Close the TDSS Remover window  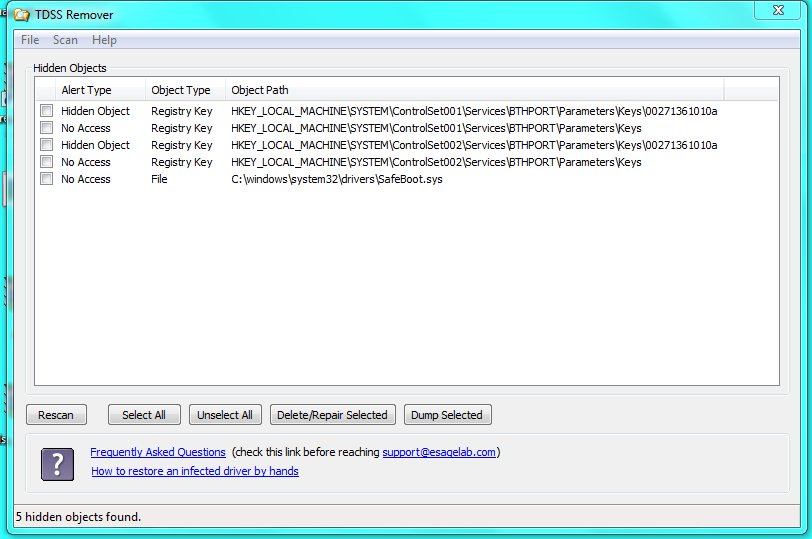tap(778, 10)
